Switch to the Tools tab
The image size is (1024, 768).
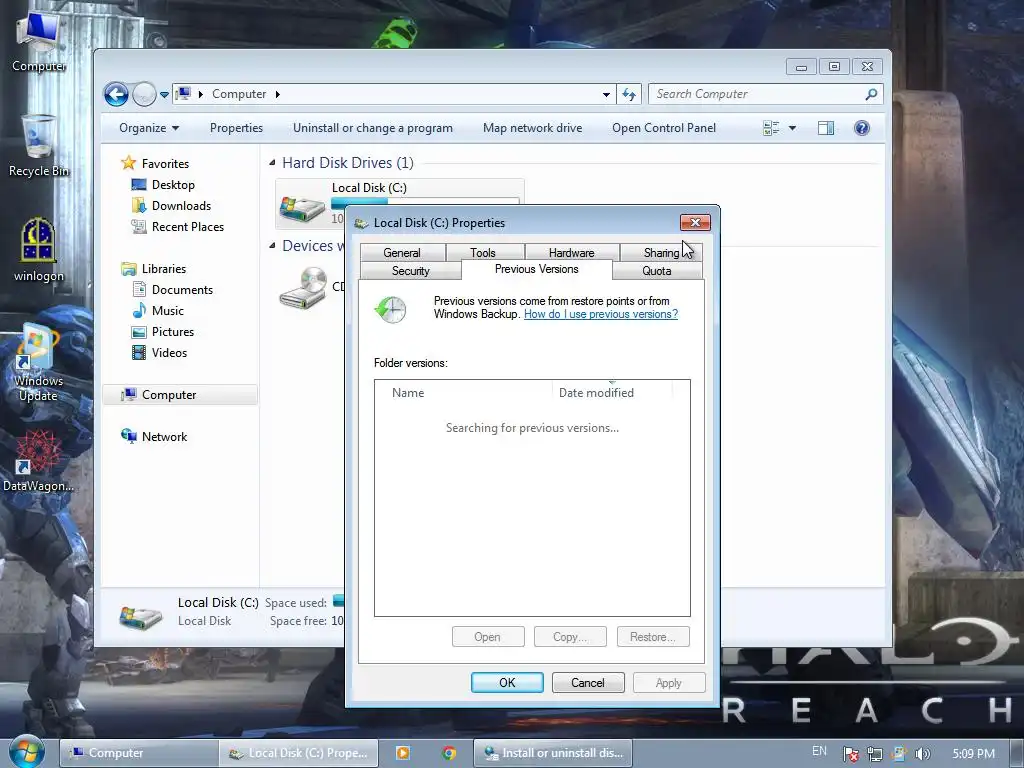point(483,253)
